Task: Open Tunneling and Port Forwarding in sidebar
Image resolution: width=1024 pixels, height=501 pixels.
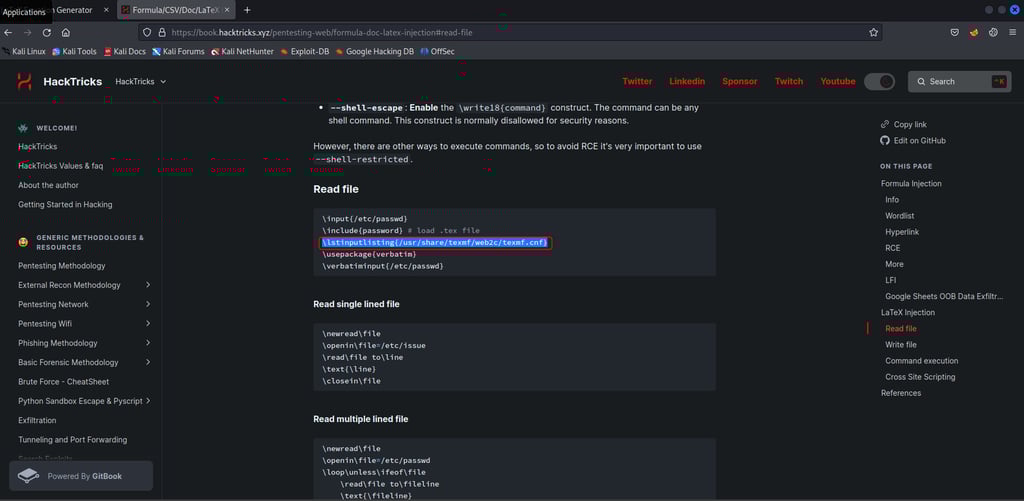Action: point(72,440)
